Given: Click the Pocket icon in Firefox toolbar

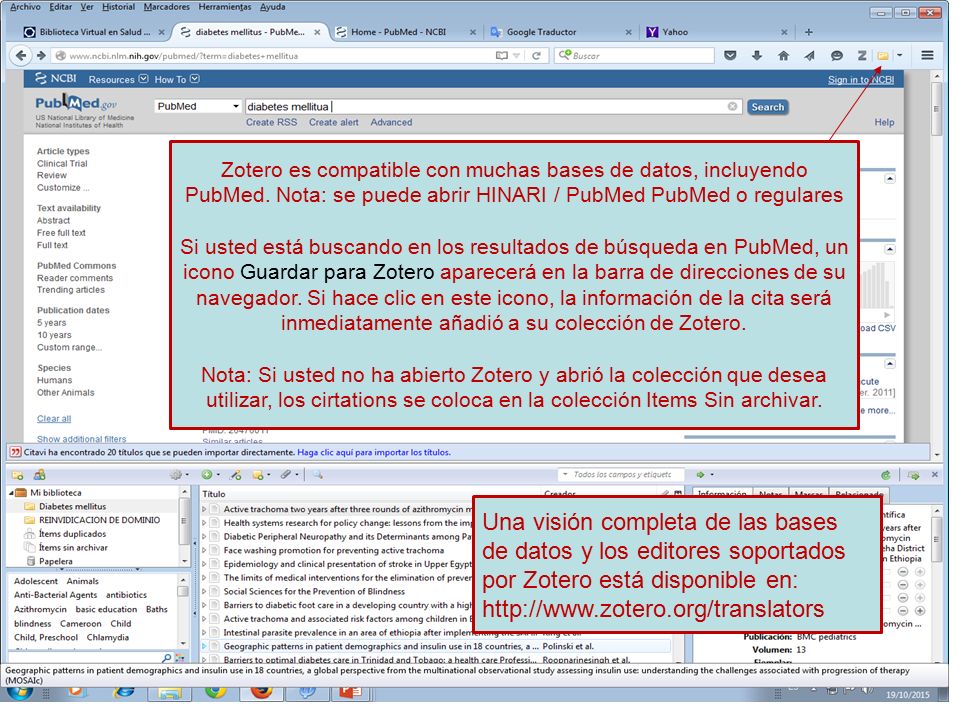Looking at the screenshot, I should click(x=730, y=56).
